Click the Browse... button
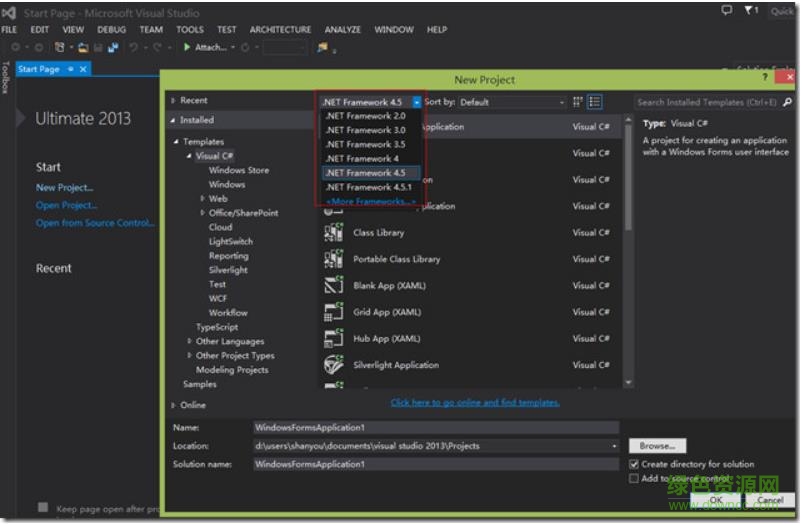The width and height of the screenshot is (802, 524). click(657, 446)
